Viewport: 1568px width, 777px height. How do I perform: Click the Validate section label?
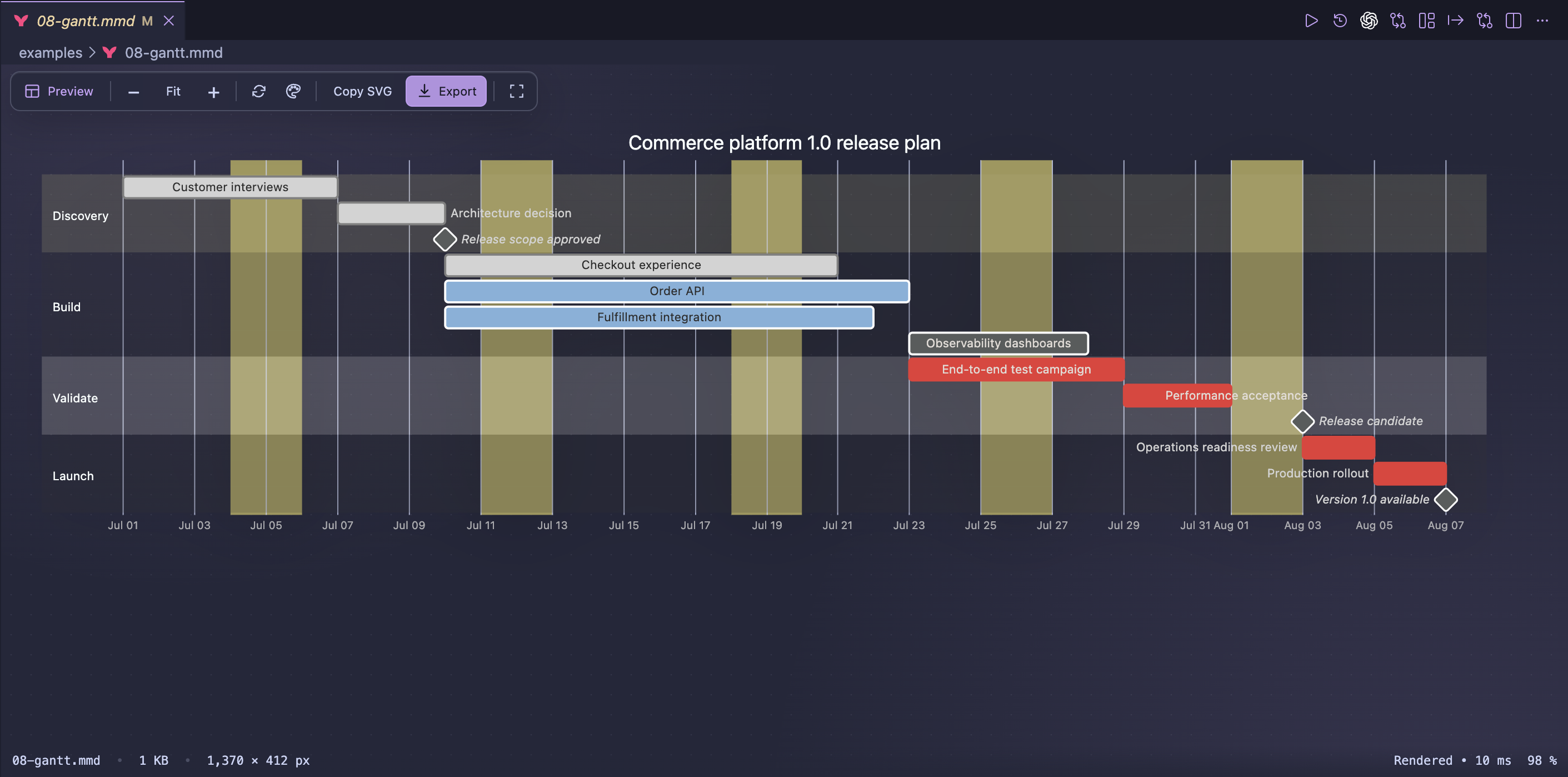[x=75, y=399]
